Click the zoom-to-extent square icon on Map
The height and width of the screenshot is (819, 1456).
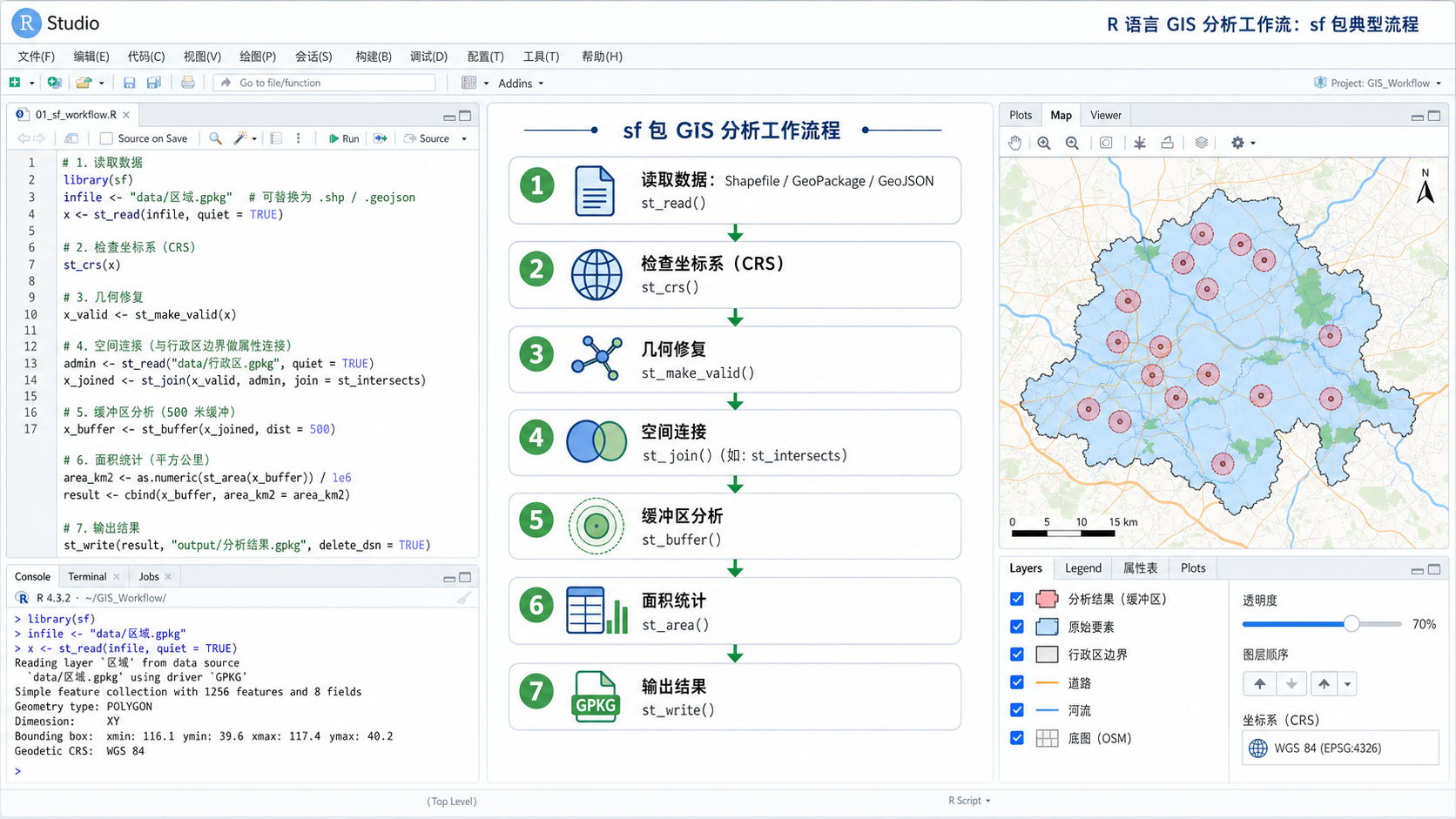tap(1105, 143)
